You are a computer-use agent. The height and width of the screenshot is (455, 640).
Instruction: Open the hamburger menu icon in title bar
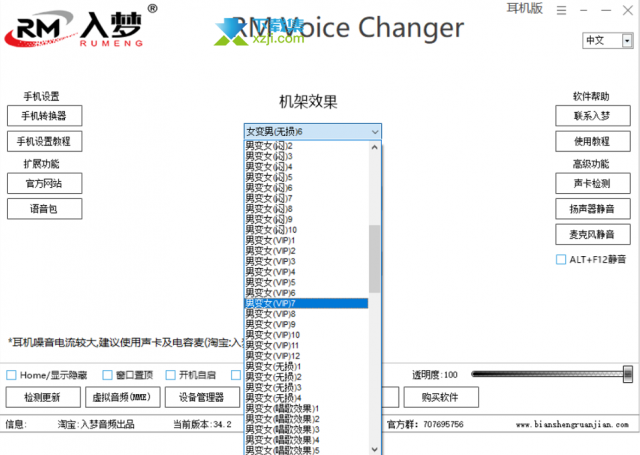(x=562, y=10)
